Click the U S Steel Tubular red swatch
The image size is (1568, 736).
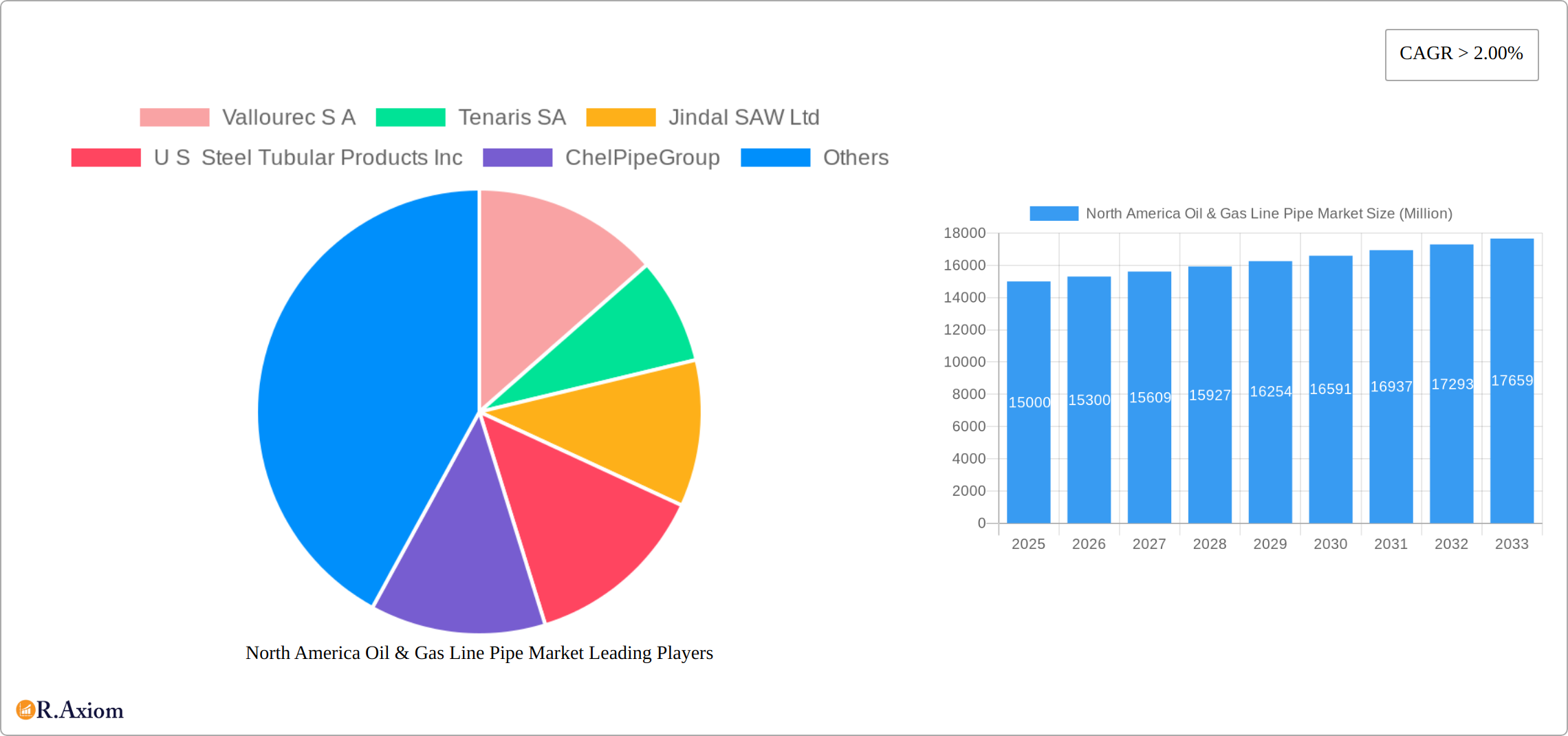[106, 158]
